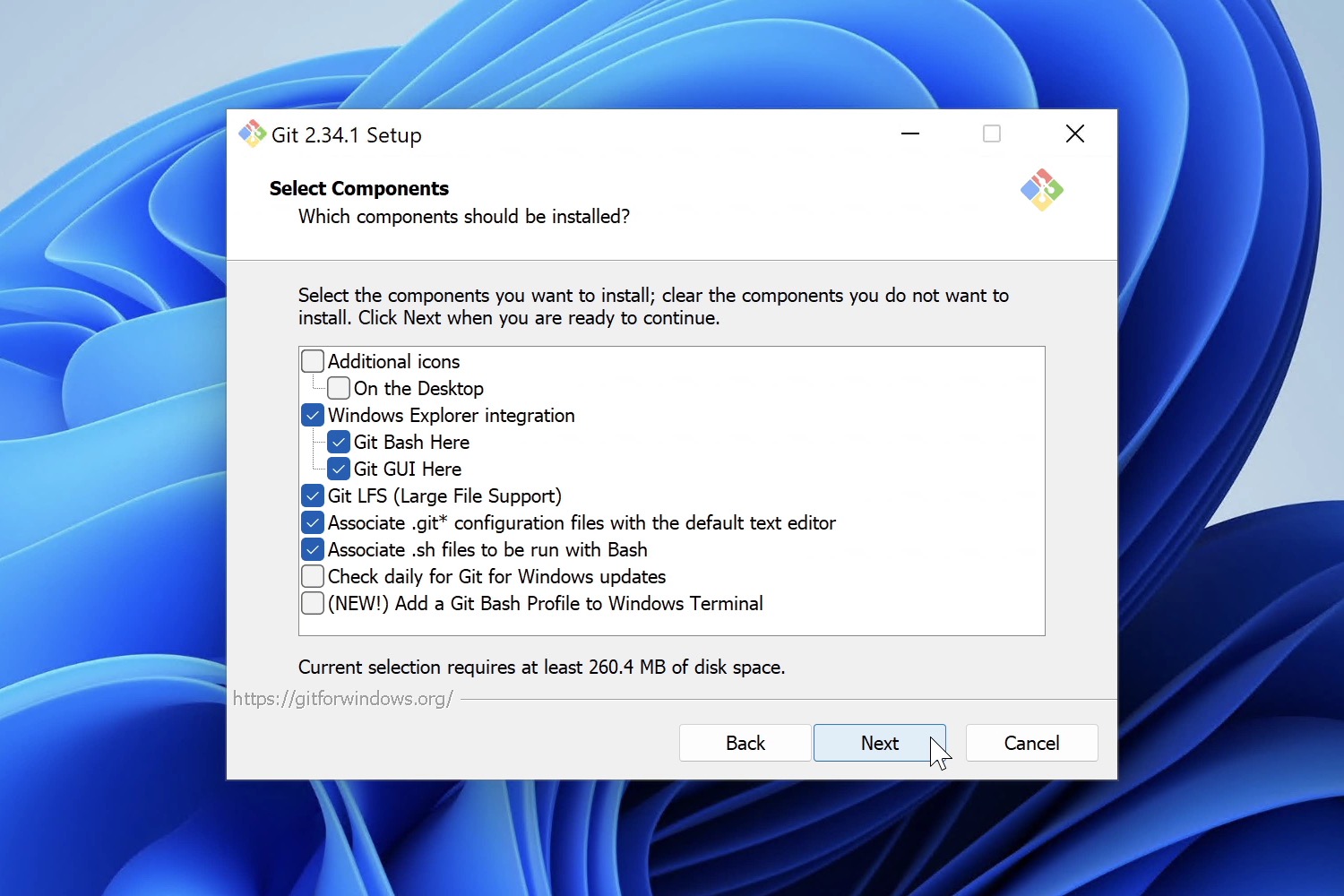Enable daily Git for Windows update checks
This screenshot has width=1344, height=896.
[312, 576]
